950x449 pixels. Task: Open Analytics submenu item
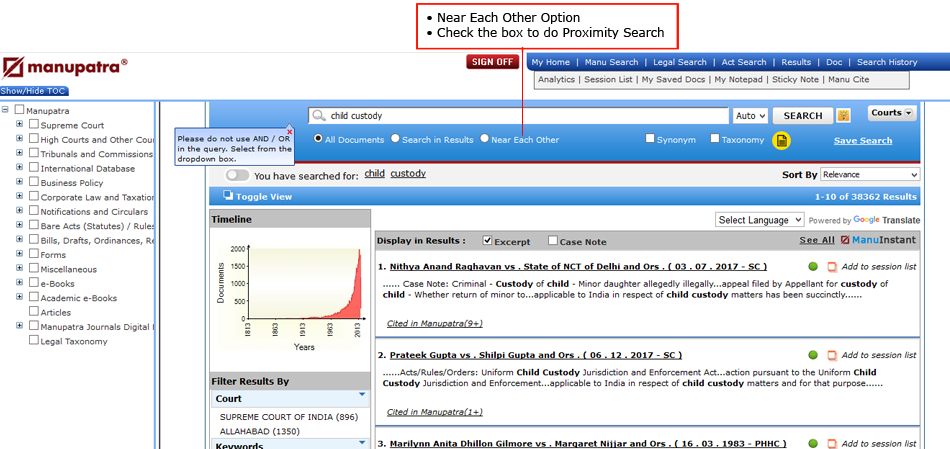click(x=555, y=79)
